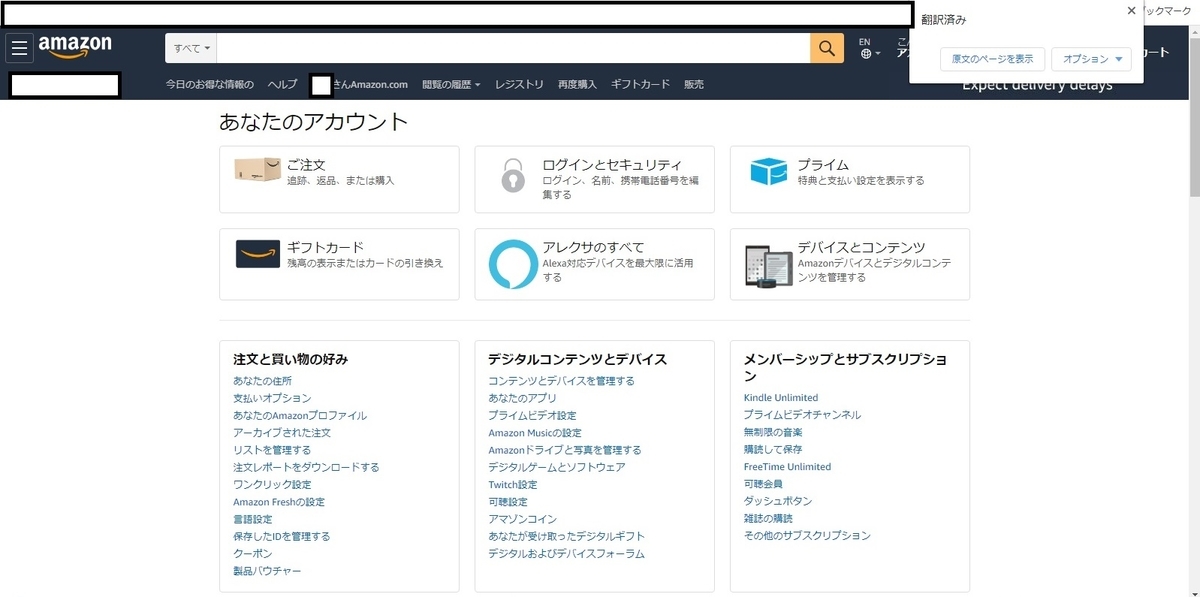This screenshot has height=597, width=1200.
Task: Open the アレクサのすべて card title
Action: tap(593, 247)
